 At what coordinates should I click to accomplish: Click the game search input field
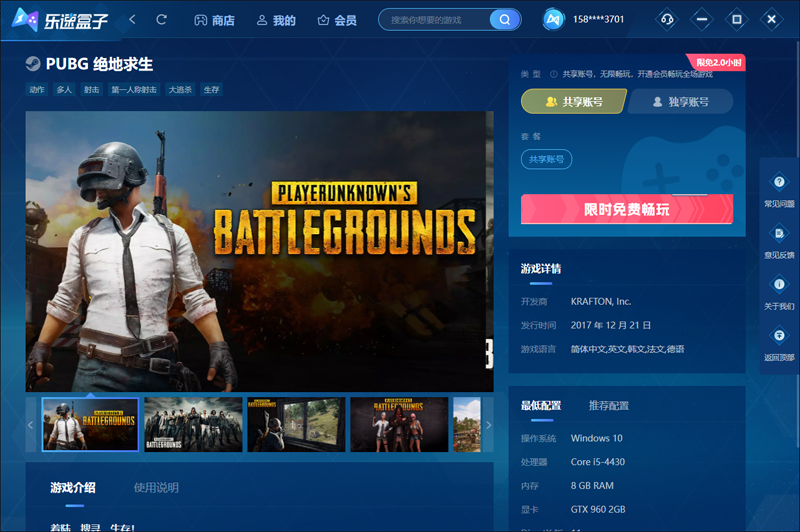(435, 20)
